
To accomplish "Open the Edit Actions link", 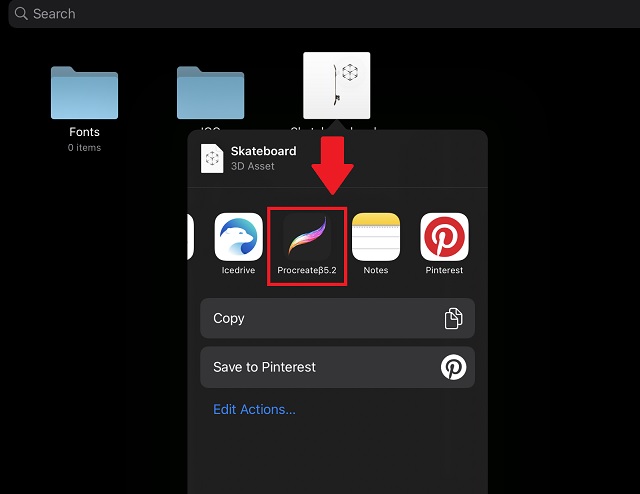I will click(x=254, y=409).
